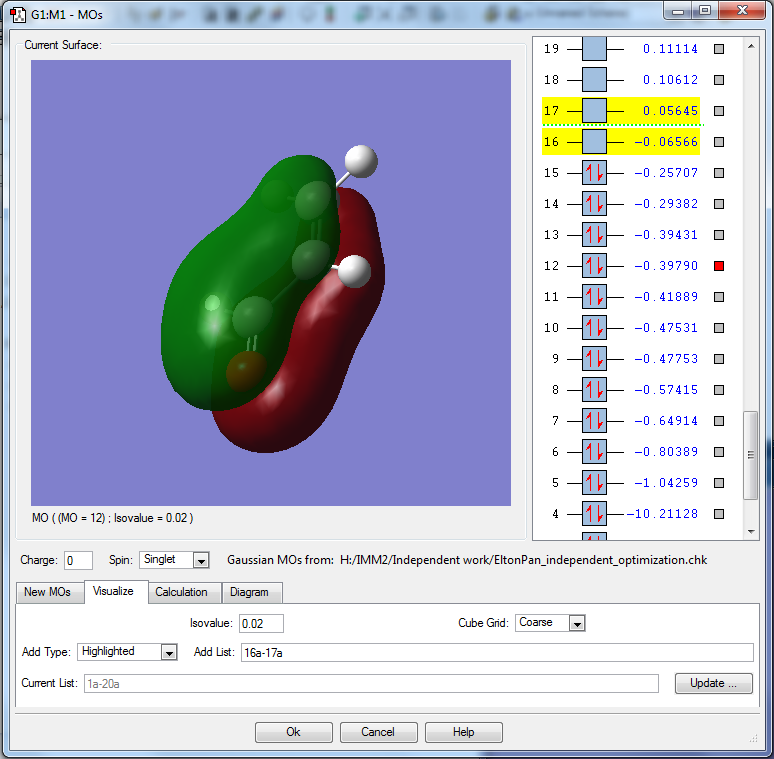Click energy value -0.25707 of orbital 15
The height and width of the screenshot is (759, 774).
pos(666,173)
